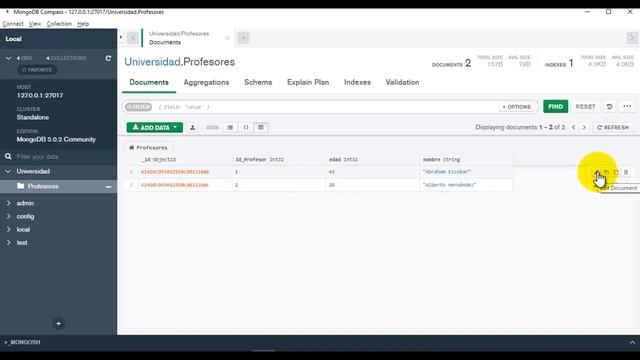This screenshot has height=360, width=640.
Task: Click the Id_Profesor cell with value 2
Action: 279,185
